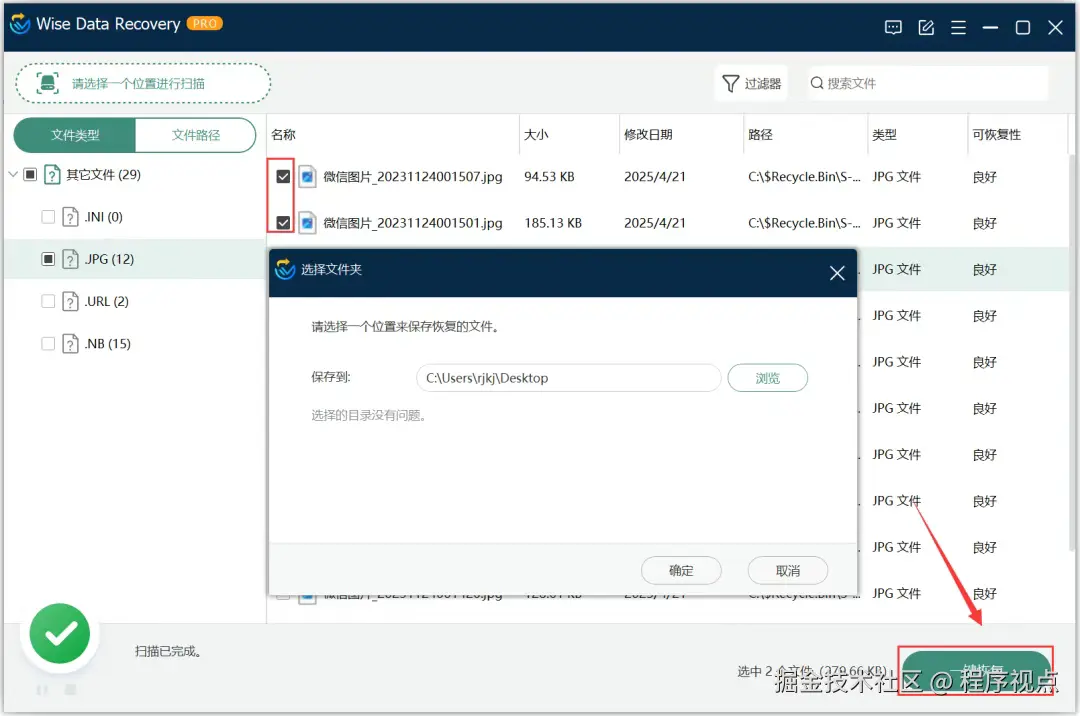This screenshot has width=1080, height=716.
Task: Click image icon of 微信图片_20231124001501.jpg
Action: 307,223
